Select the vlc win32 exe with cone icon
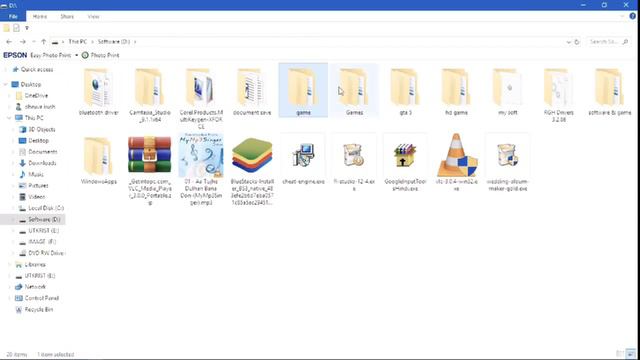 (456, 163)
